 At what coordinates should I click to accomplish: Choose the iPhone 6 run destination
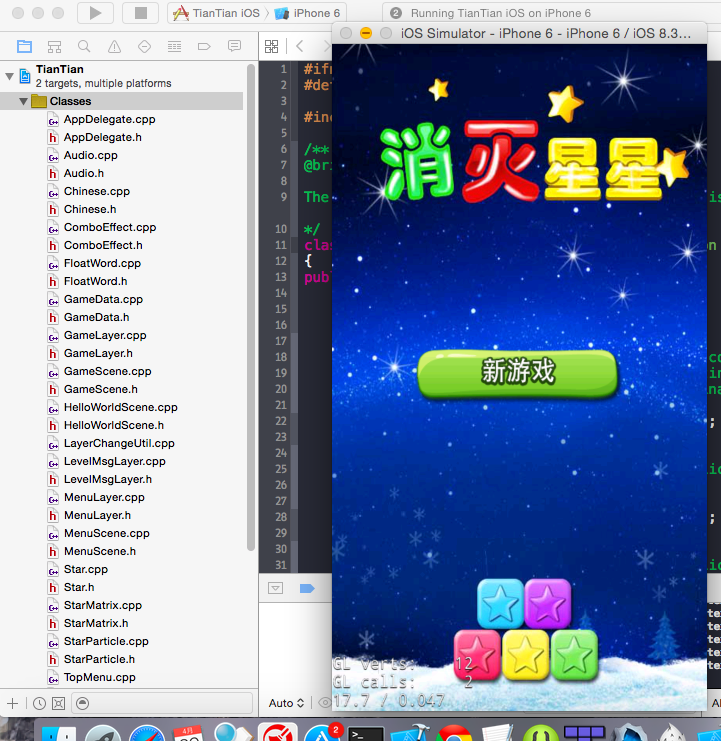coord(308,13)
